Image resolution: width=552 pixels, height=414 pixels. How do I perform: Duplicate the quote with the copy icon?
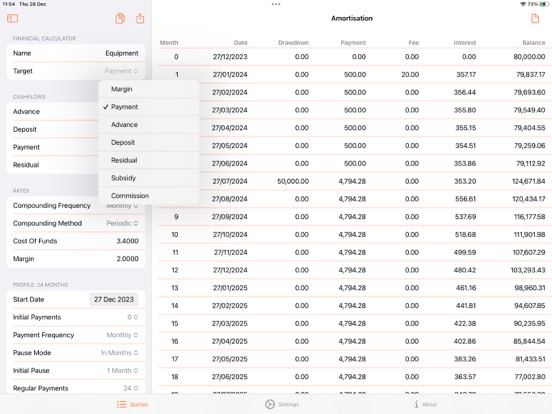tap(120, 18)
